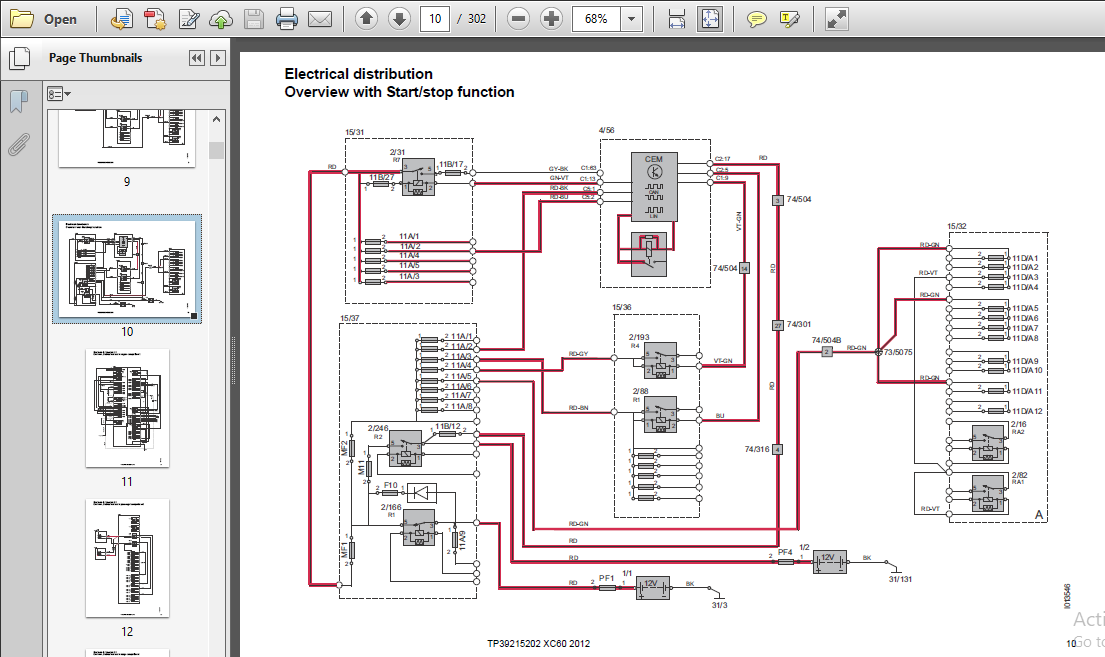Image resolution: width=1105 pixels, height=657 pixels.
Task: Click the PF4 fuse label
Action: click(x=785, y=553)
